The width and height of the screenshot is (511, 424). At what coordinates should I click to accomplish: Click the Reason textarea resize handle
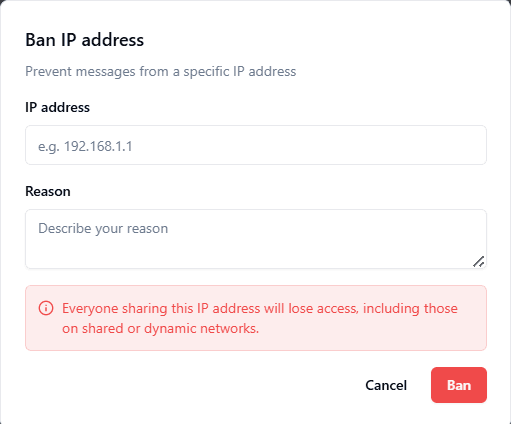(479, 262)
